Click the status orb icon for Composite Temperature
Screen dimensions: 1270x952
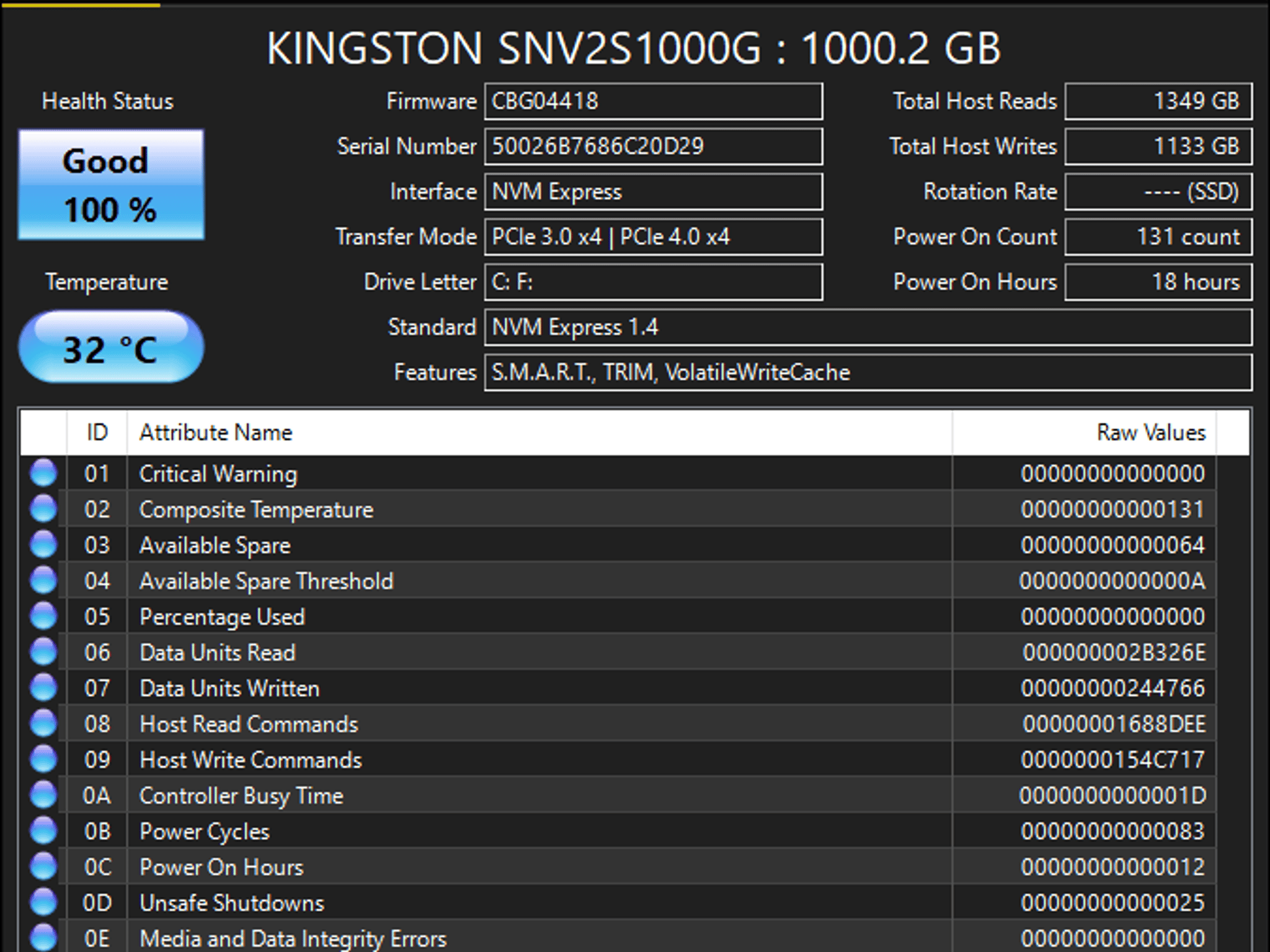(x=43, y=509)
